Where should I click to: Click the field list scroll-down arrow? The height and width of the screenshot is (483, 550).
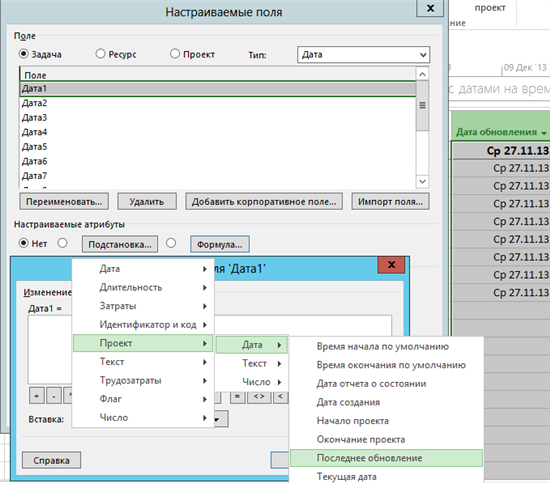[x=422, y=181]
